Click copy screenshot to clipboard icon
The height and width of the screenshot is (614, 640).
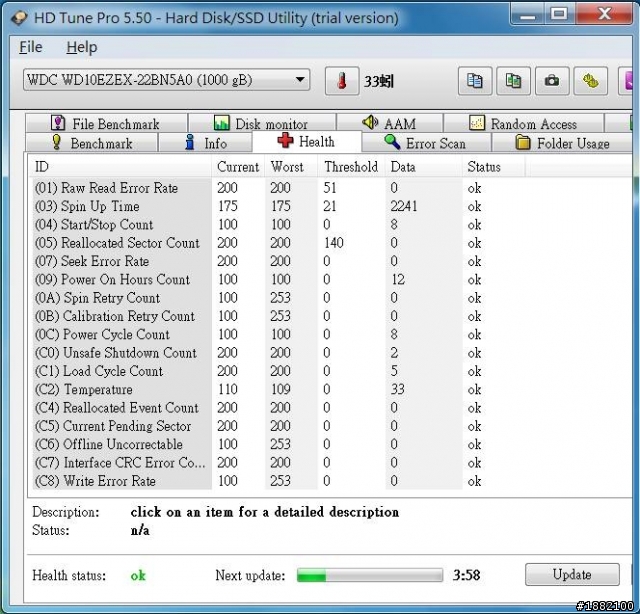(x=513, y=81)
